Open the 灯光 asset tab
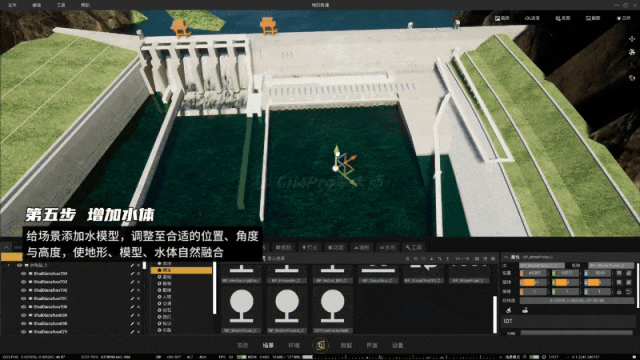The height and width of the screenshot is (360, 640). [x=310, y=247]
